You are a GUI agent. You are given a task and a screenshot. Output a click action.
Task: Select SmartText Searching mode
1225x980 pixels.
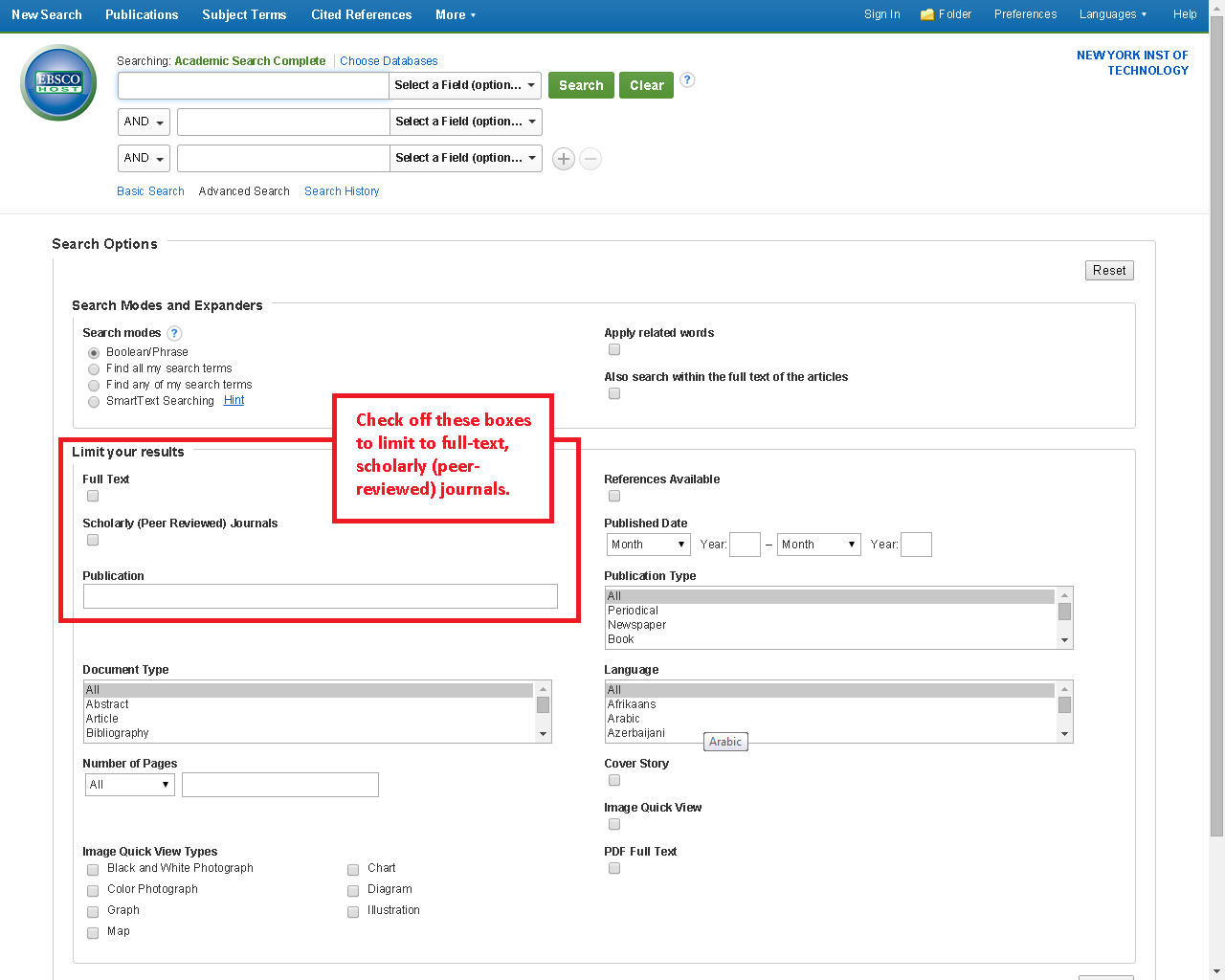[x=94, y=402]
